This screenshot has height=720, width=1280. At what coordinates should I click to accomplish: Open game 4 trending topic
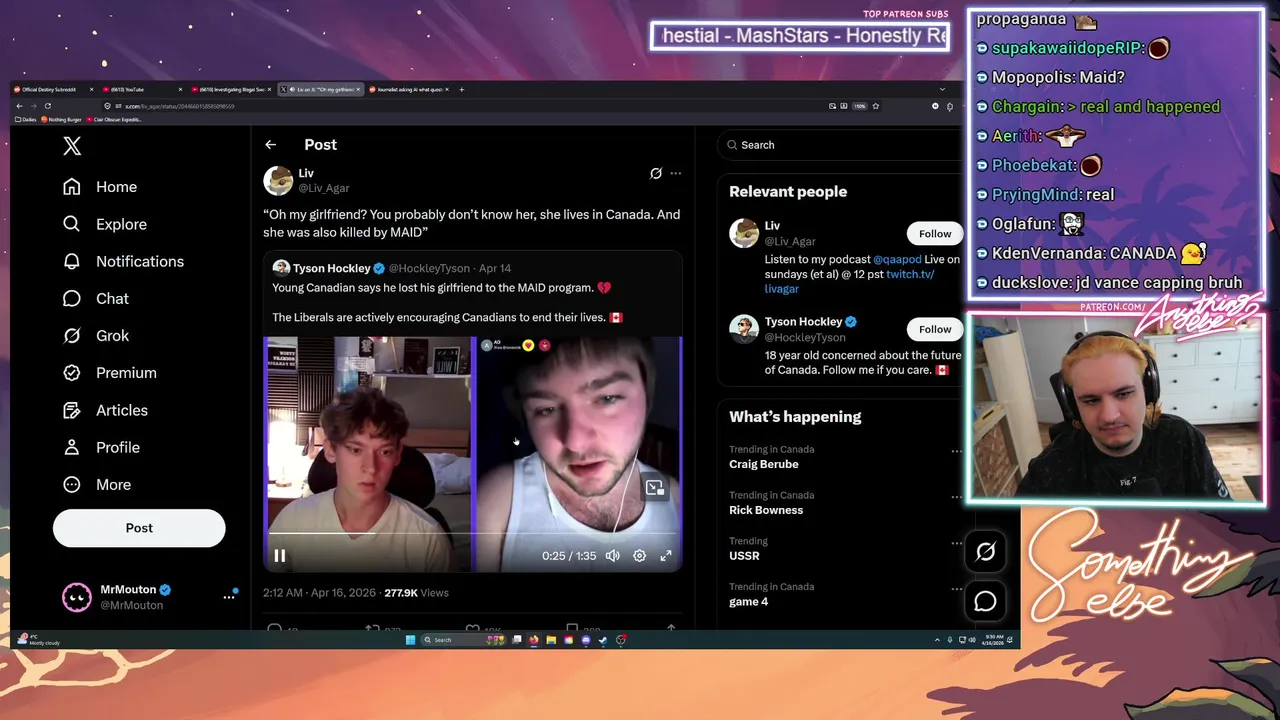pos(749,602)
